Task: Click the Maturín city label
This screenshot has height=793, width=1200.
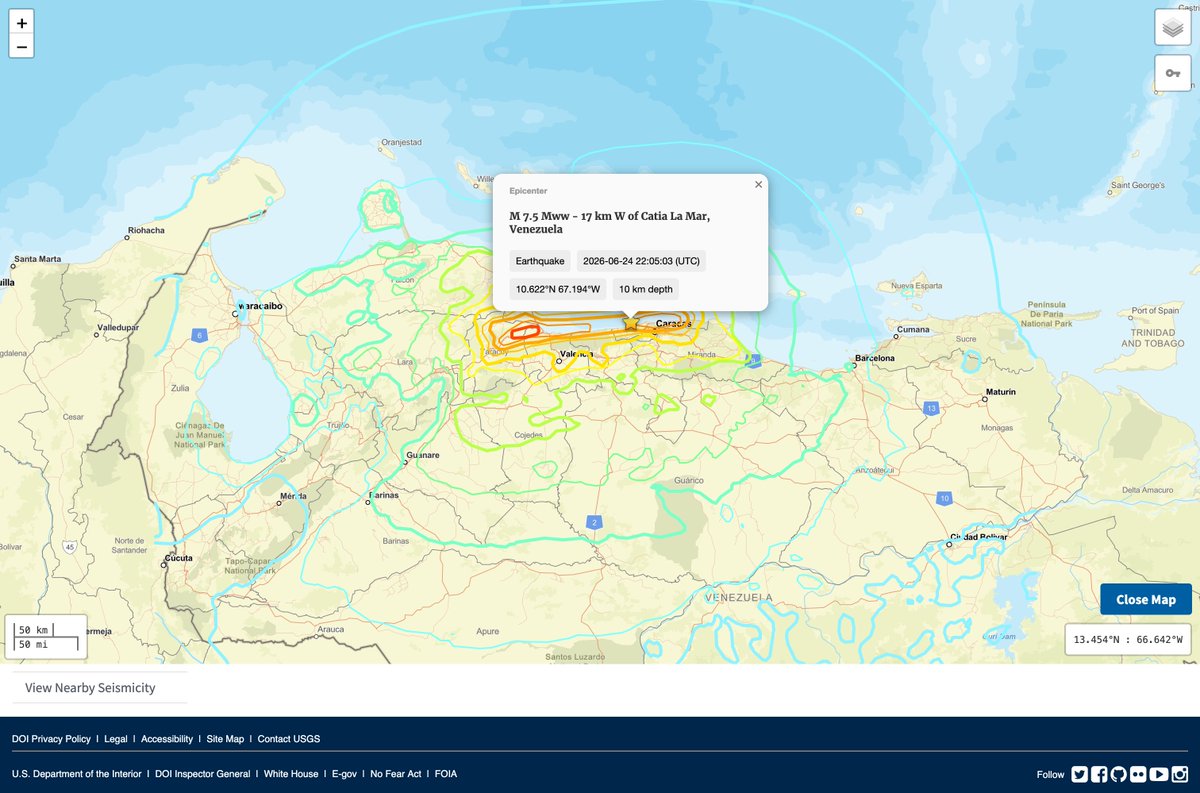Action: tap(1001, 392)
